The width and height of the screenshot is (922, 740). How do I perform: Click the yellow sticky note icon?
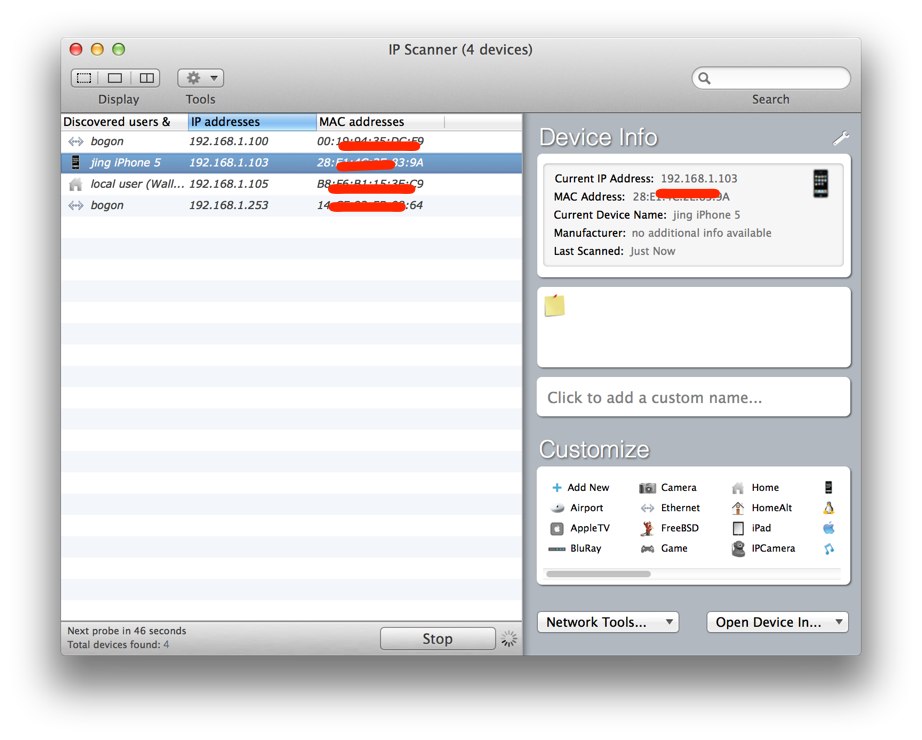coord(554,305)
